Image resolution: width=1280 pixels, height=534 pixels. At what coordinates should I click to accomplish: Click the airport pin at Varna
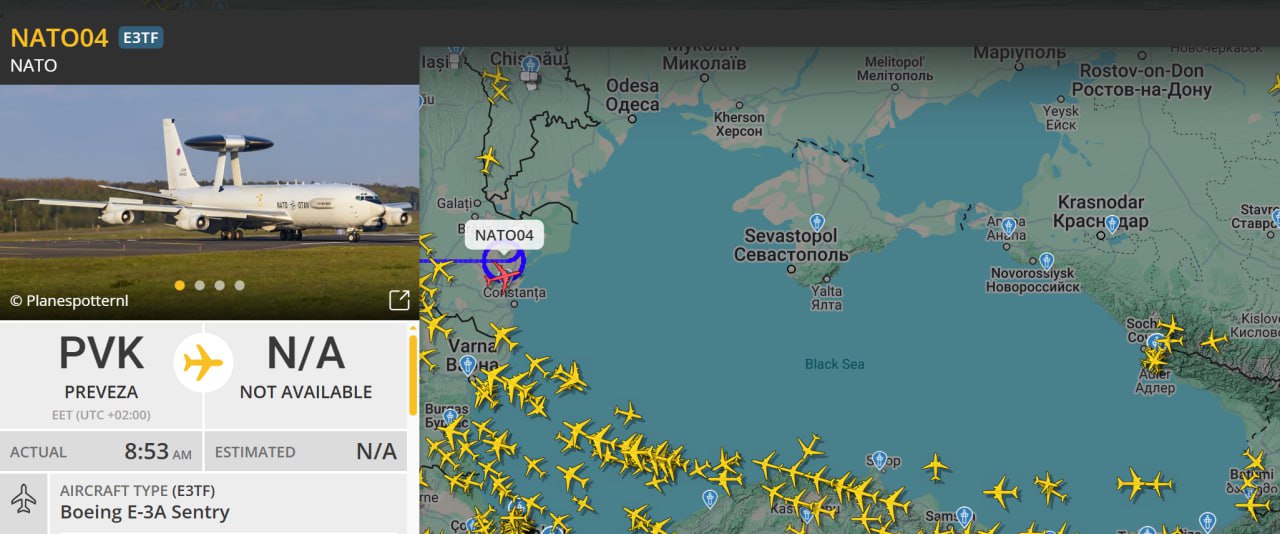pos(468,365)
